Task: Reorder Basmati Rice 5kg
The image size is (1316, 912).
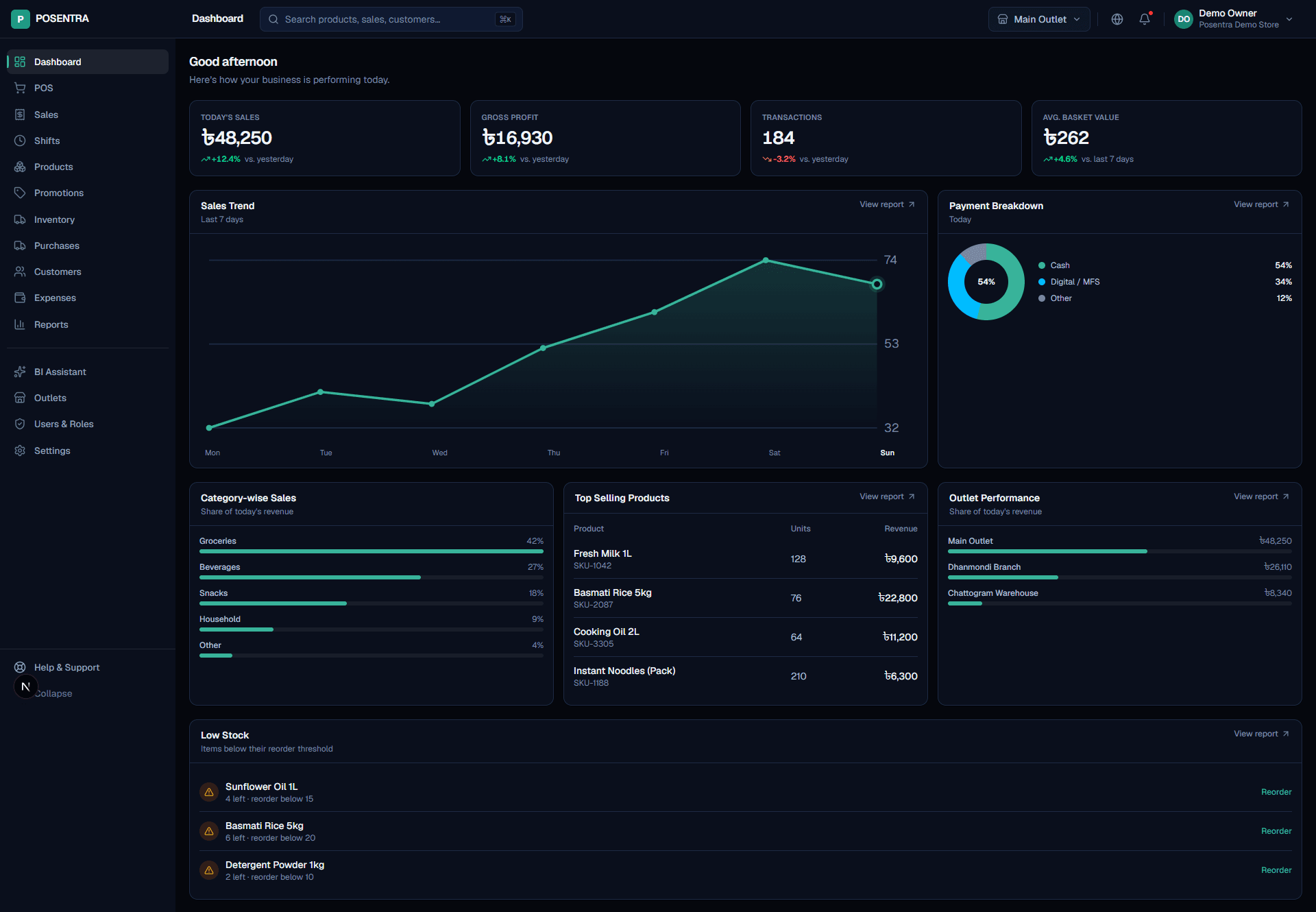Action: coord(1276,831)
